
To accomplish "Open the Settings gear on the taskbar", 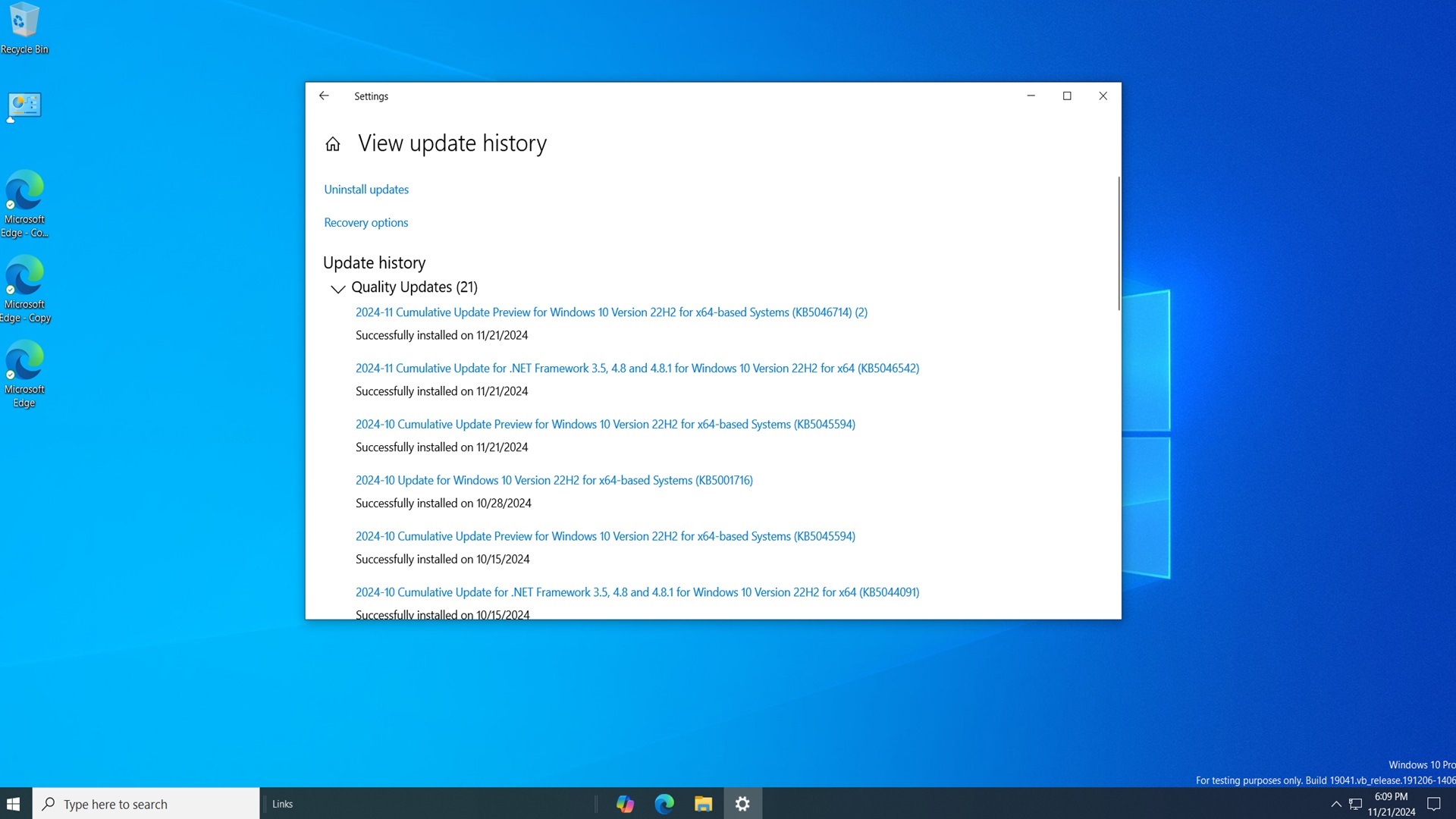I will [x=742, y=803].
